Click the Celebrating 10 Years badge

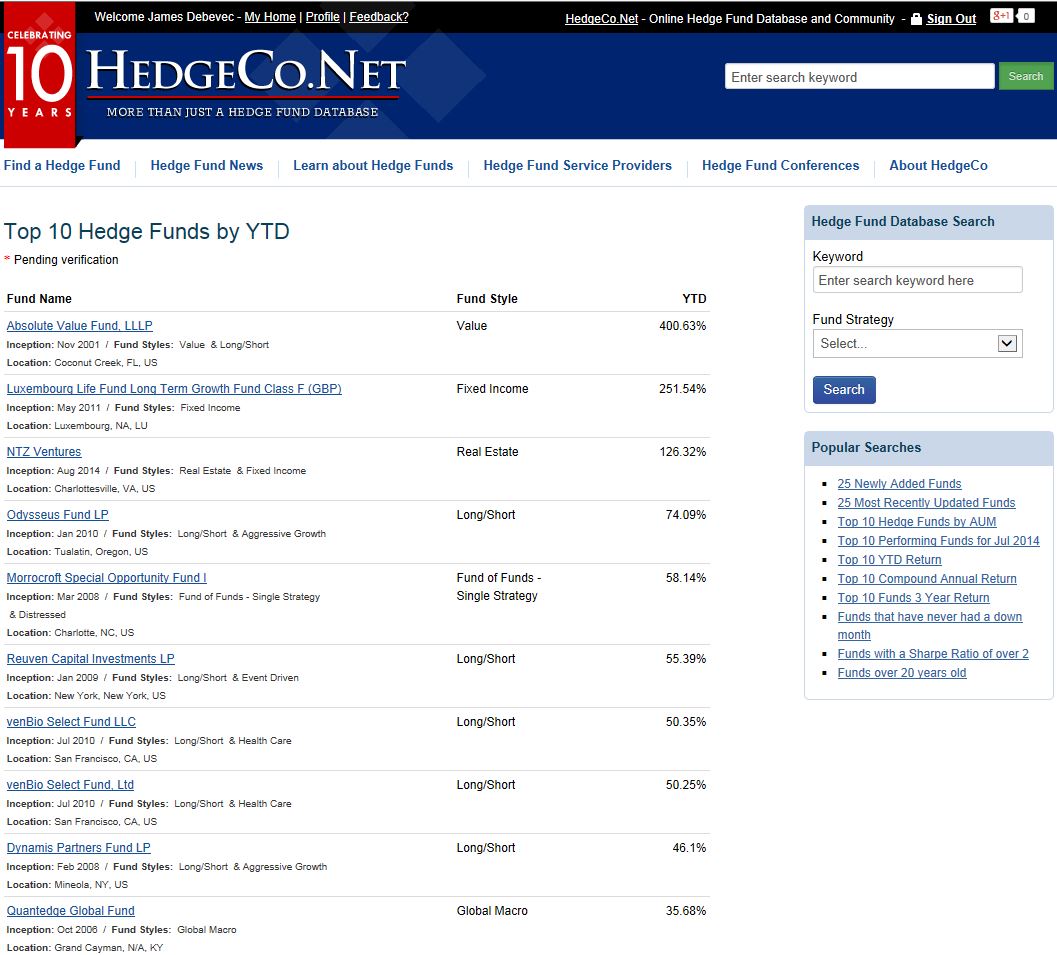(x=40, y=74)
